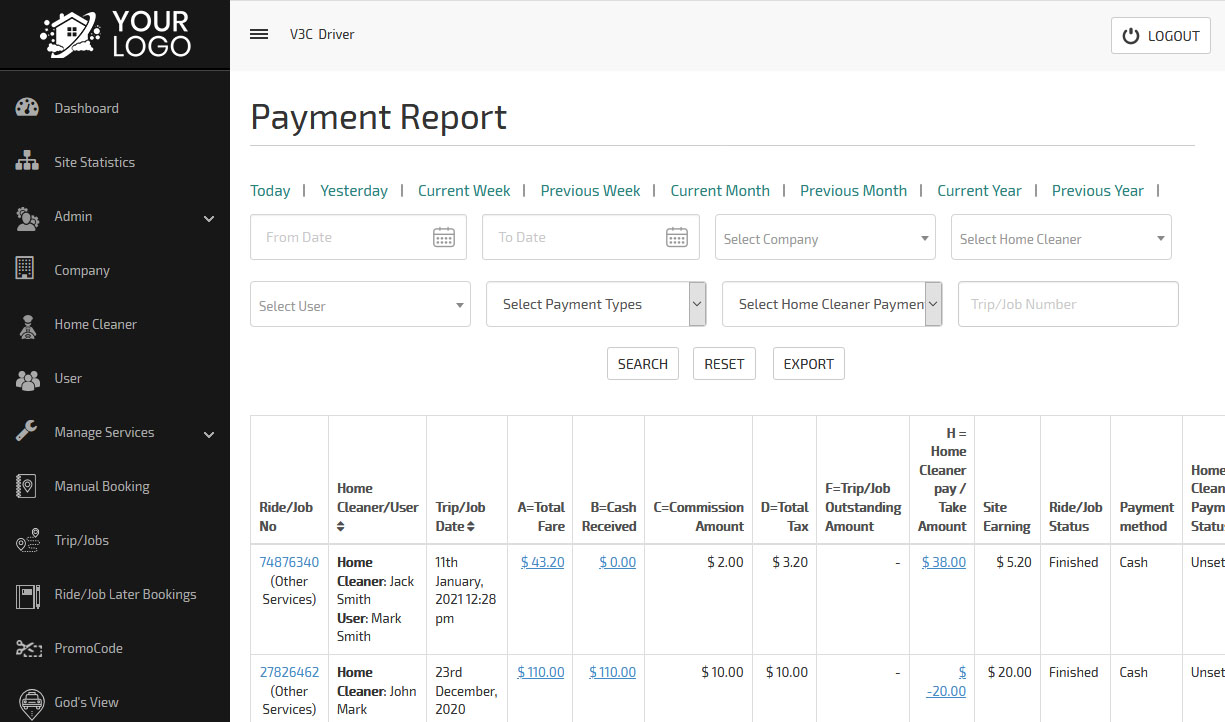The width and height of the screenshot is (1225, 722).
Task: Filter by Current Year link
Action: [x=979, y=191]
